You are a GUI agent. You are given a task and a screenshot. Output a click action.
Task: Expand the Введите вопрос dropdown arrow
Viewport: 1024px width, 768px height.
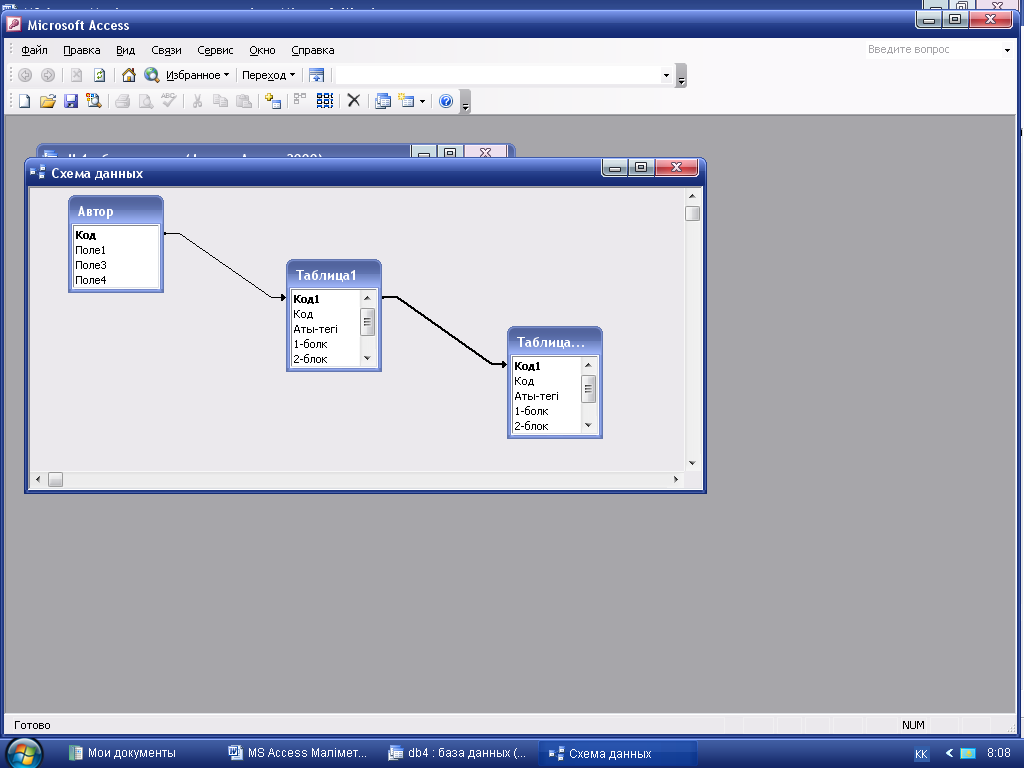[1007, 50]
